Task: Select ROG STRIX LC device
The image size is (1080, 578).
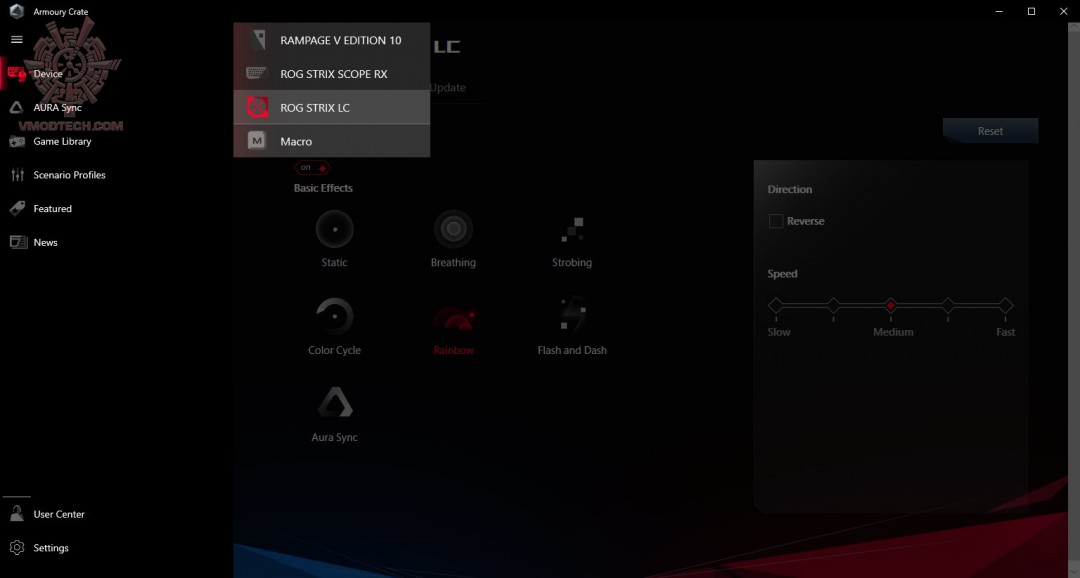Action: [331, 107]
